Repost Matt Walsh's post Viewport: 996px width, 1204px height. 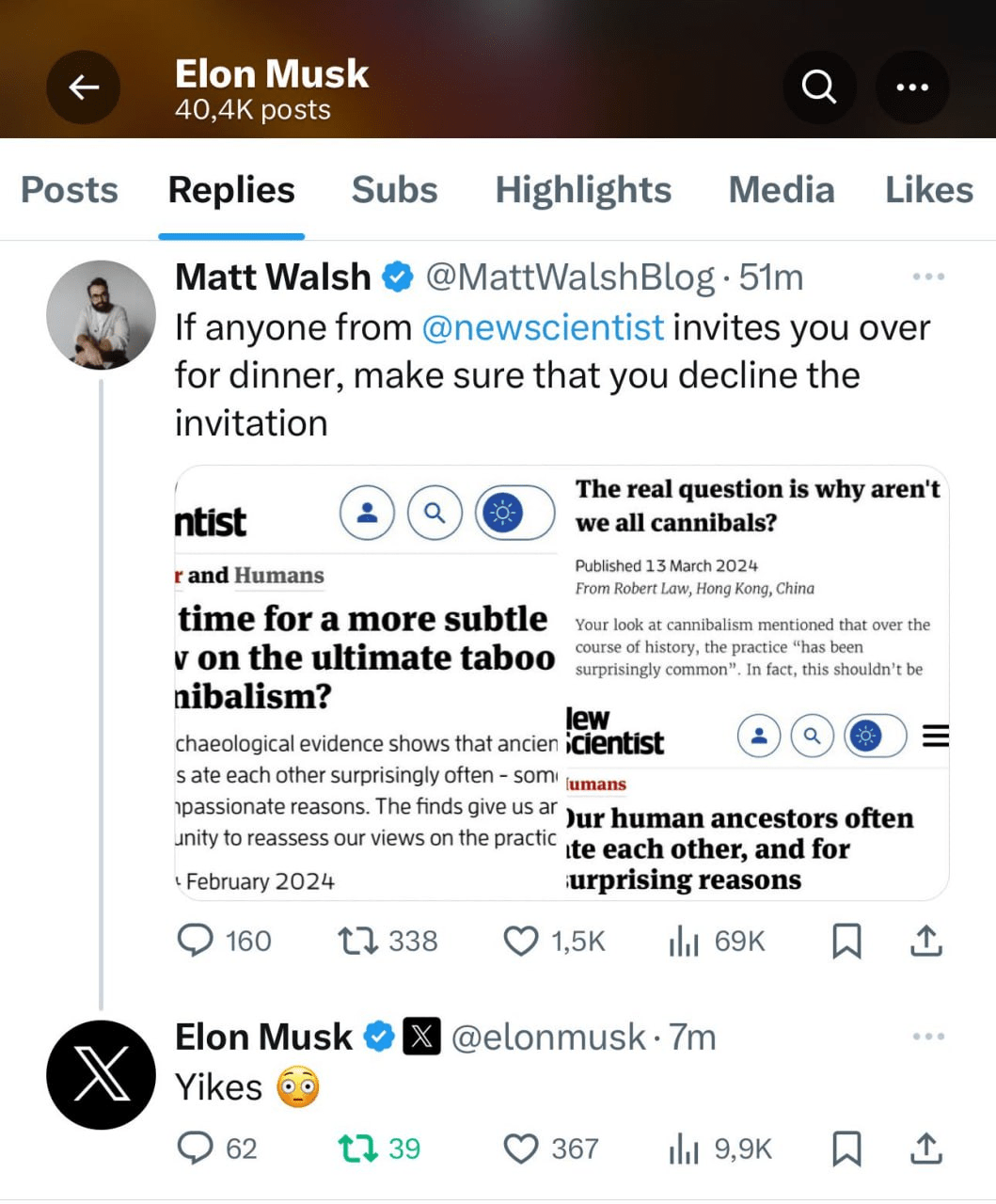(x=357, y=941)
